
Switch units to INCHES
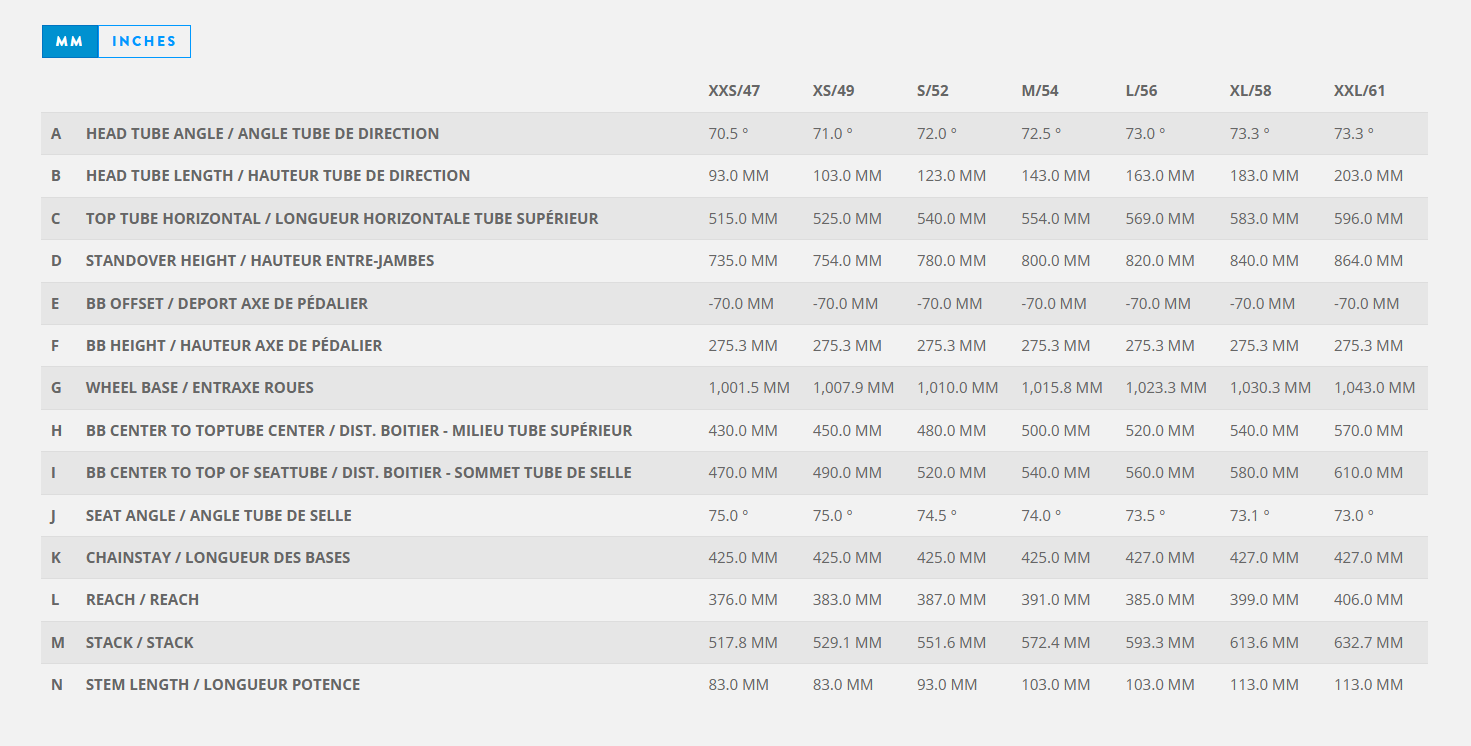(x=144, y=42)
